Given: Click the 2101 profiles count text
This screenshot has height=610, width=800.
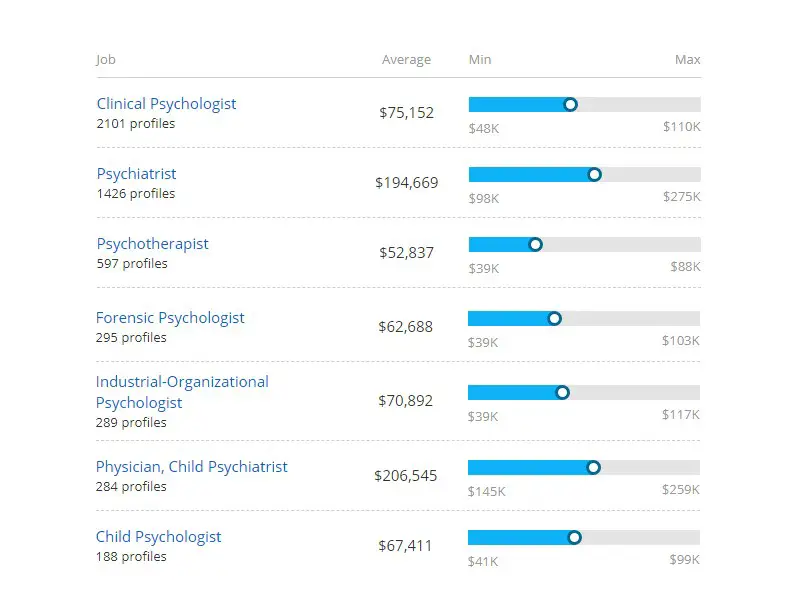Looking at the screenshot, I should pyautogui.click(x=135, y=124).
